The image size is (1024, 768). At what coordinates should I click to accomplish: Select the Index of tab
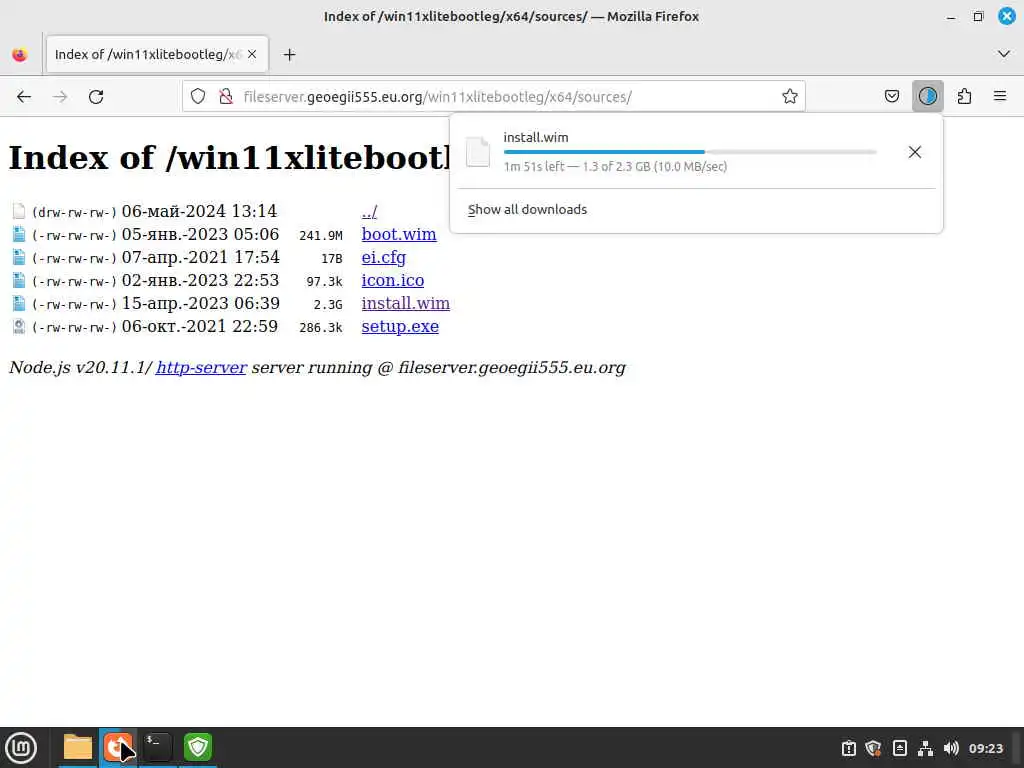(157, 54)
